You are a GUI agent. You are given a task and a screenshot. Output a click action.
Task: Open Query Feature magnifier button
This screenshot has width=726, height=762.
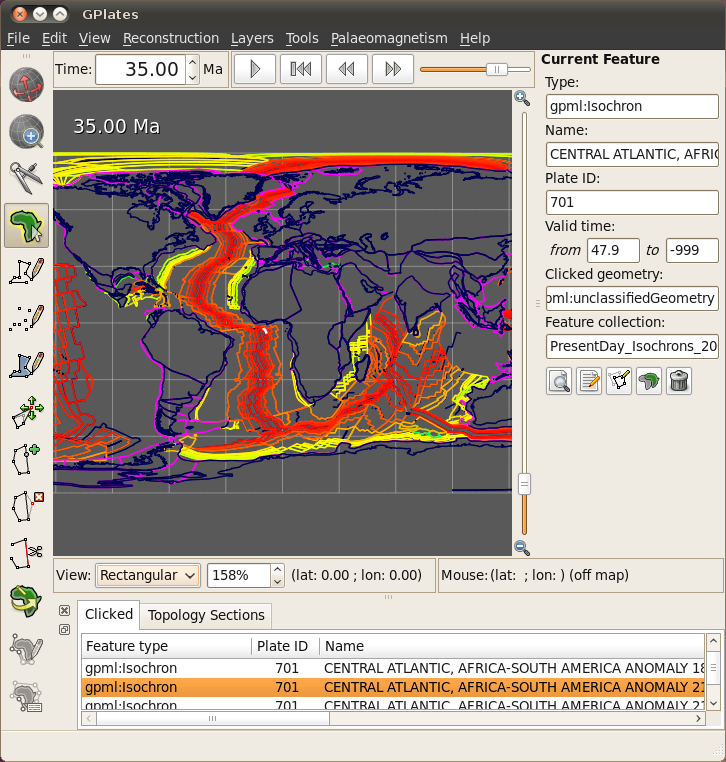(x=559, y=381)
